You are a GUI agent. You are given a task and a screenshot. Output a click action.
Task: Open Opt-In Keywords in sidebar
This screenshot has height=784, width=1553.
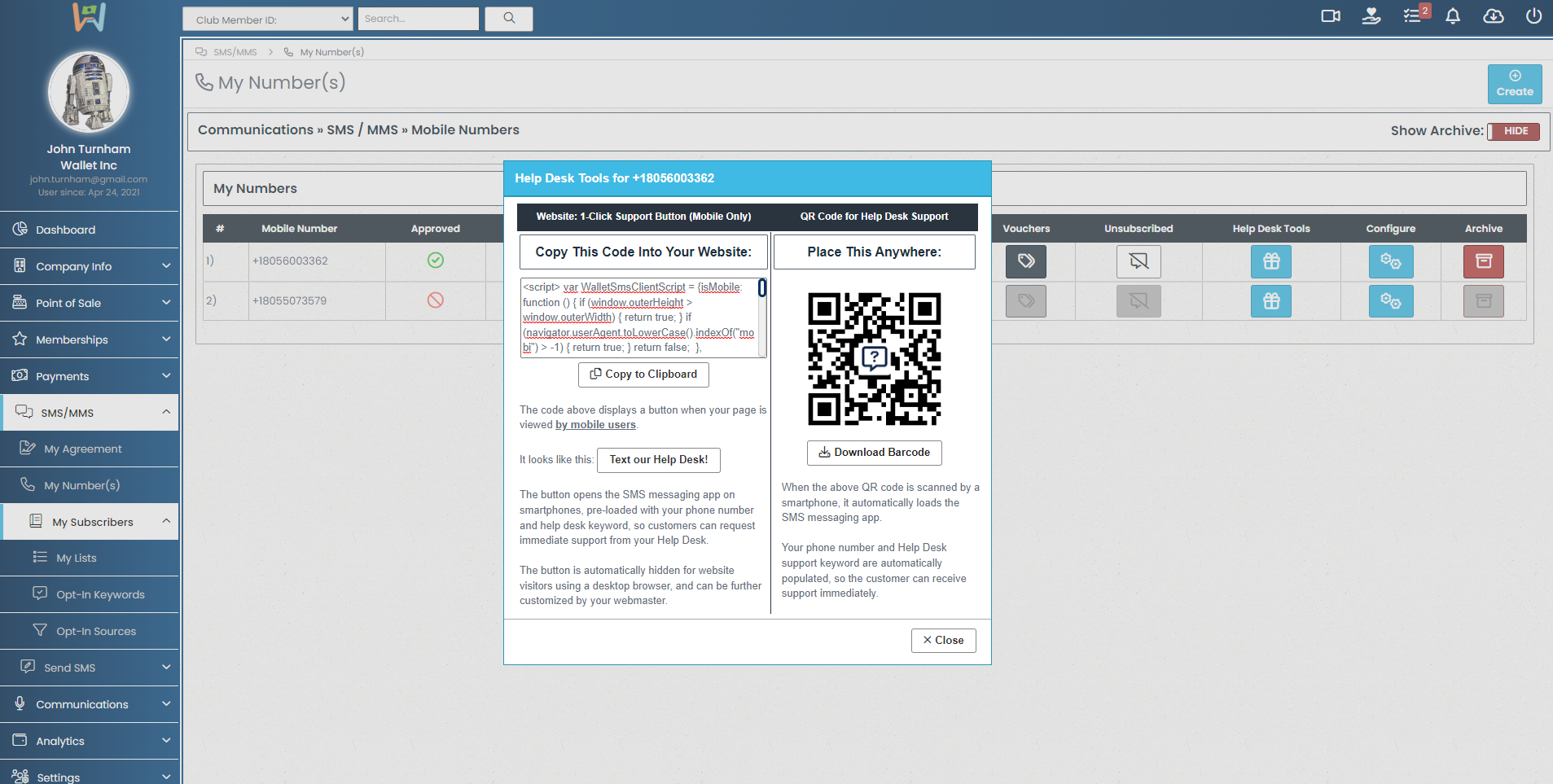pyautogui.click(x=89, y=594)
